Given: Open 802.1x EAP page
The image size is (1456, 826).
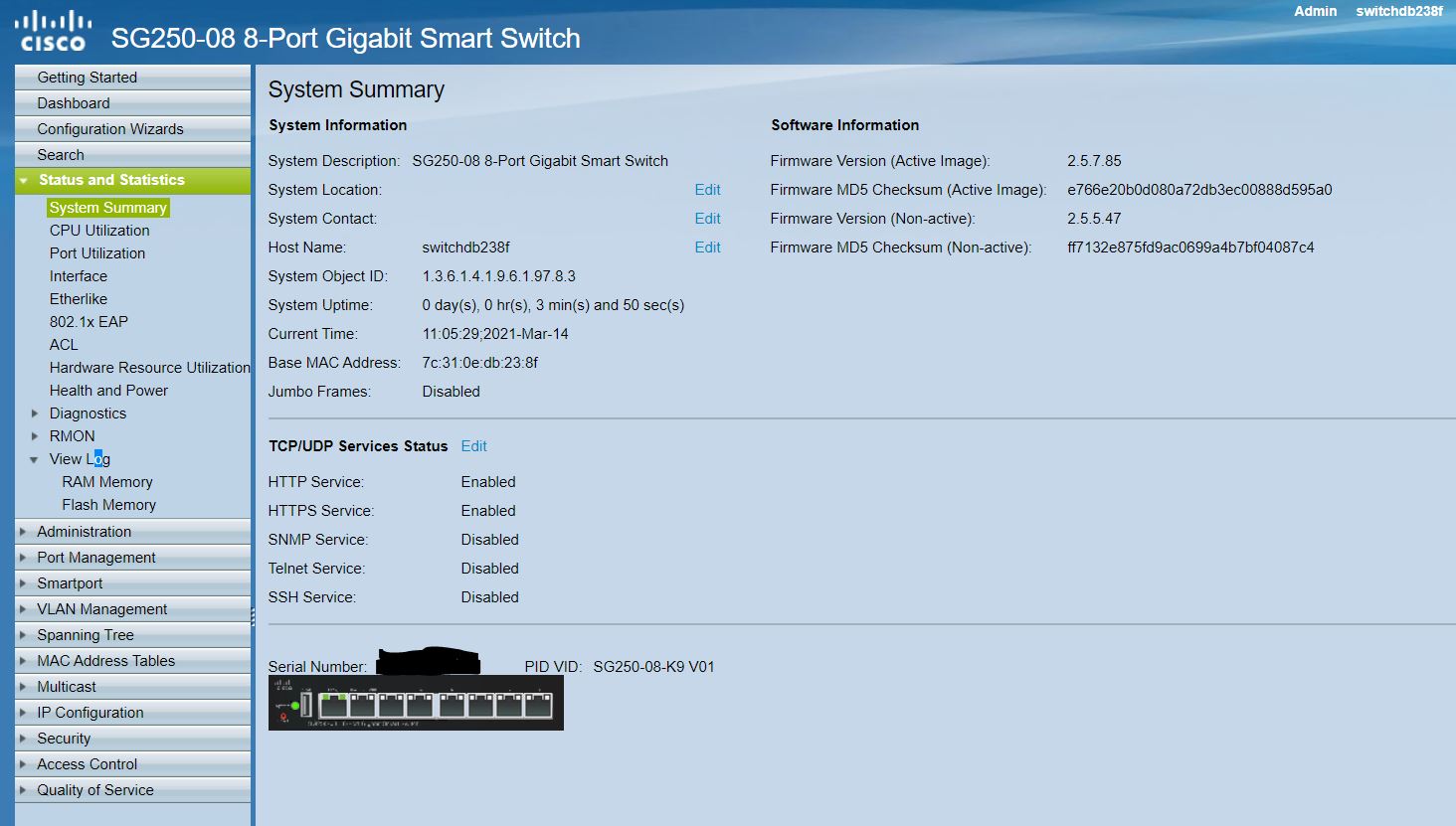Looking at the screenshot, I should 89,322.
